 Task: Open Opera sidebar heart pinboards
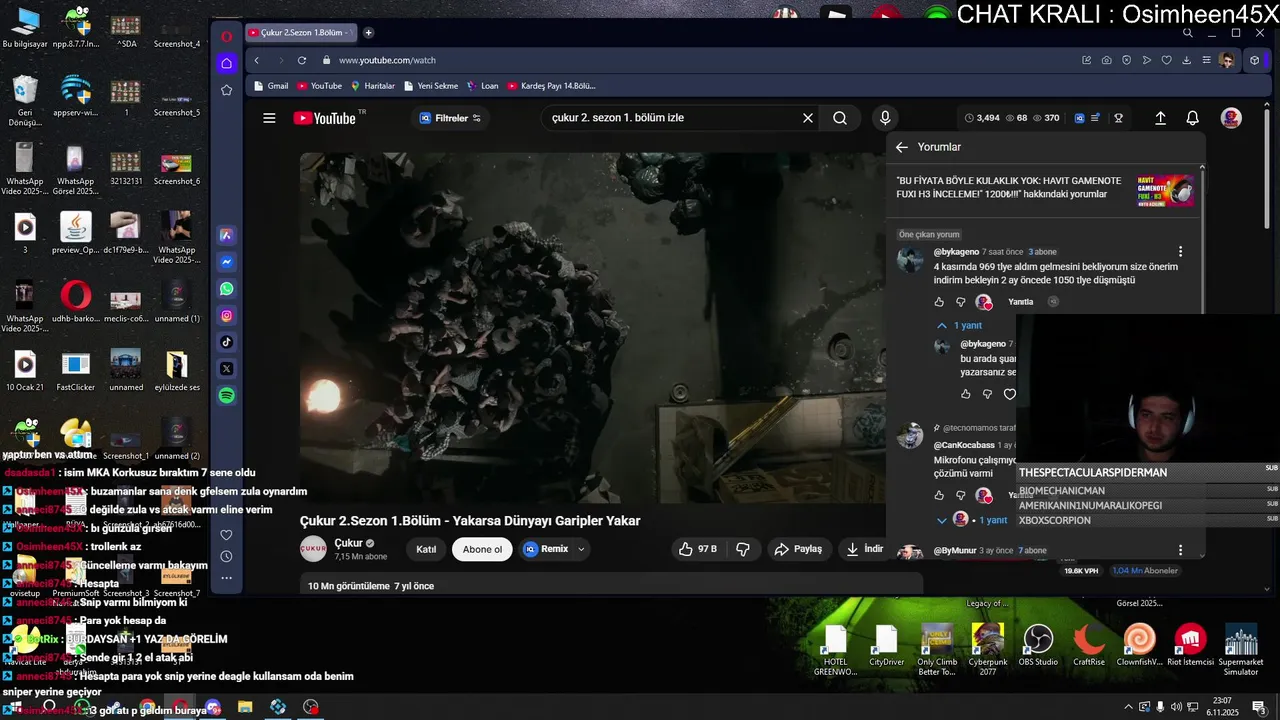pyautogui.click(x=227, y=535)
